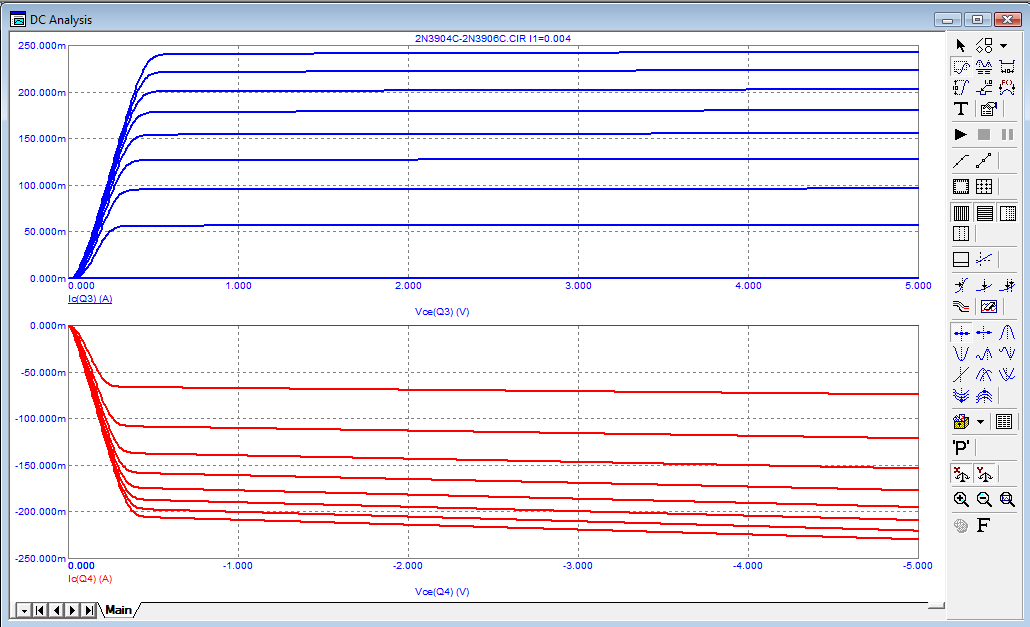
Task: Click the point tag 1.0 icon
Action: click(x=984, y=87)
